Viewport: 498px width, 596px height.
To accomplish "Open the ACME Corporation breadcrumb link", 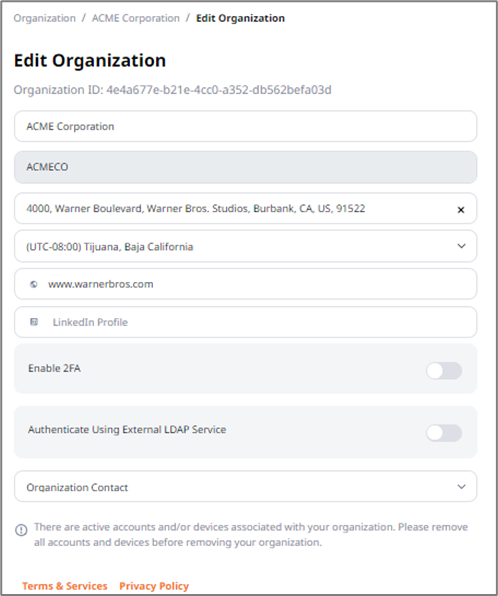I will (x=136, y=18).
